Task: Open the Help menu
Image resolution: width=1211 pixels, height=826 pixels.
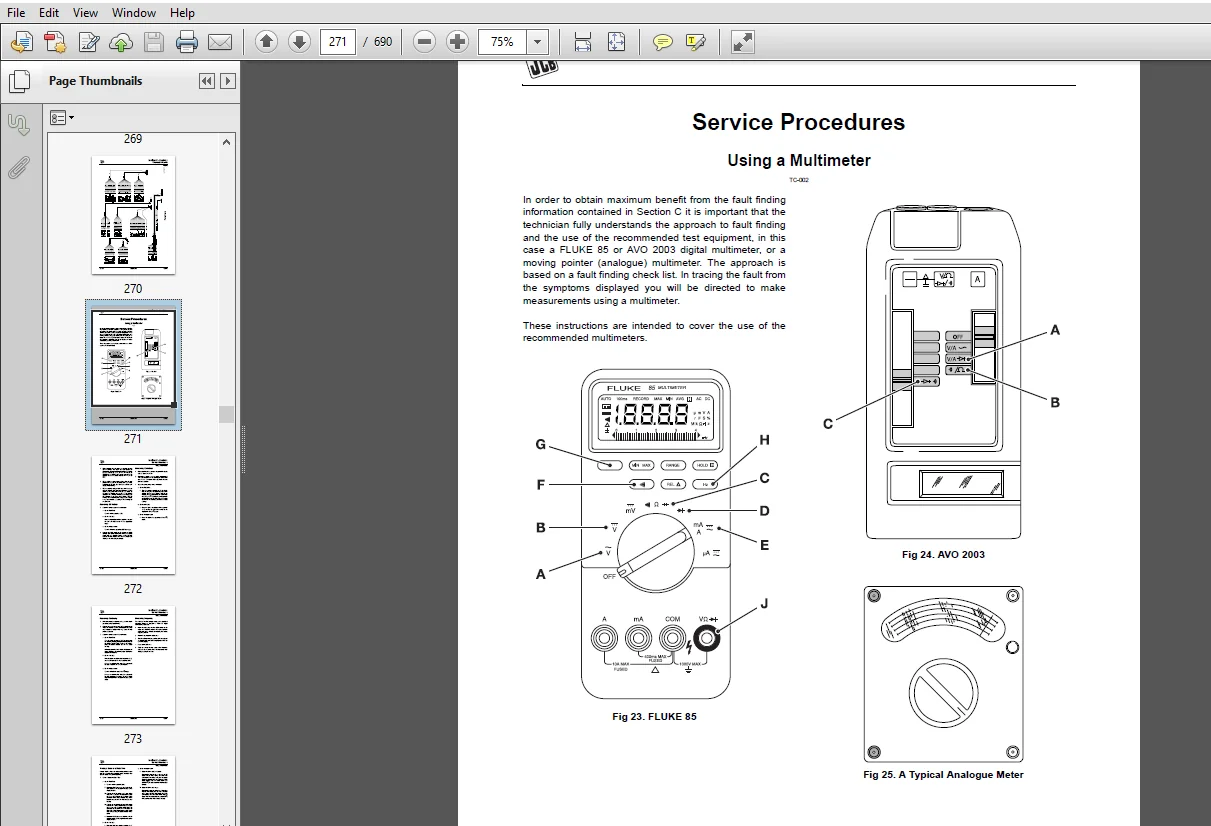Action: pyautogui.click(x=182, y=13)
